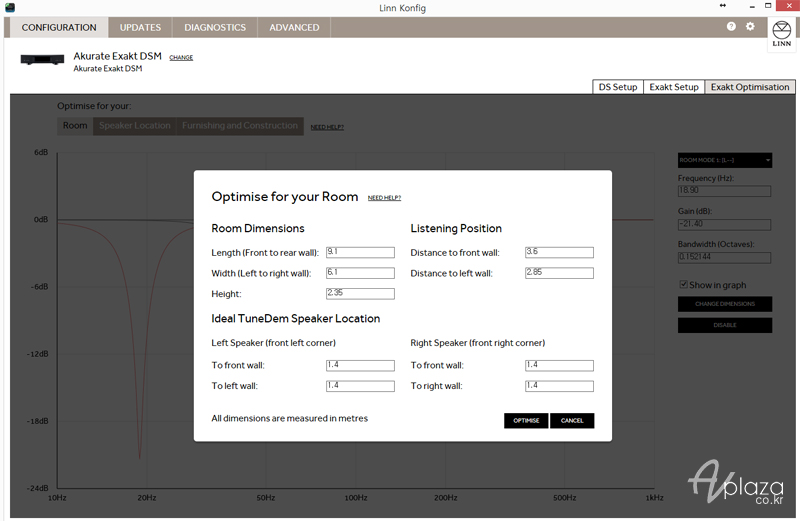Screen dimensions: 800x521
Task: Click the Height input field
Action: point(360,293)
